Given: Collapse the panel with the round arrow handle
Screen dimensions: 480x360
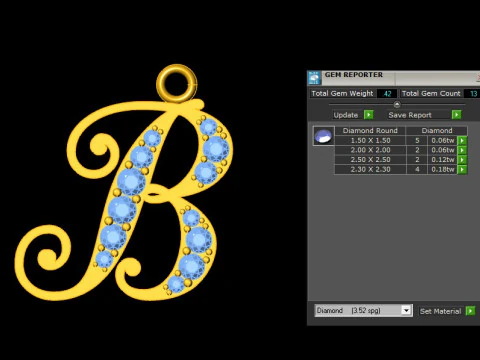Looking at the screenshot, I should tap(397, 104).
